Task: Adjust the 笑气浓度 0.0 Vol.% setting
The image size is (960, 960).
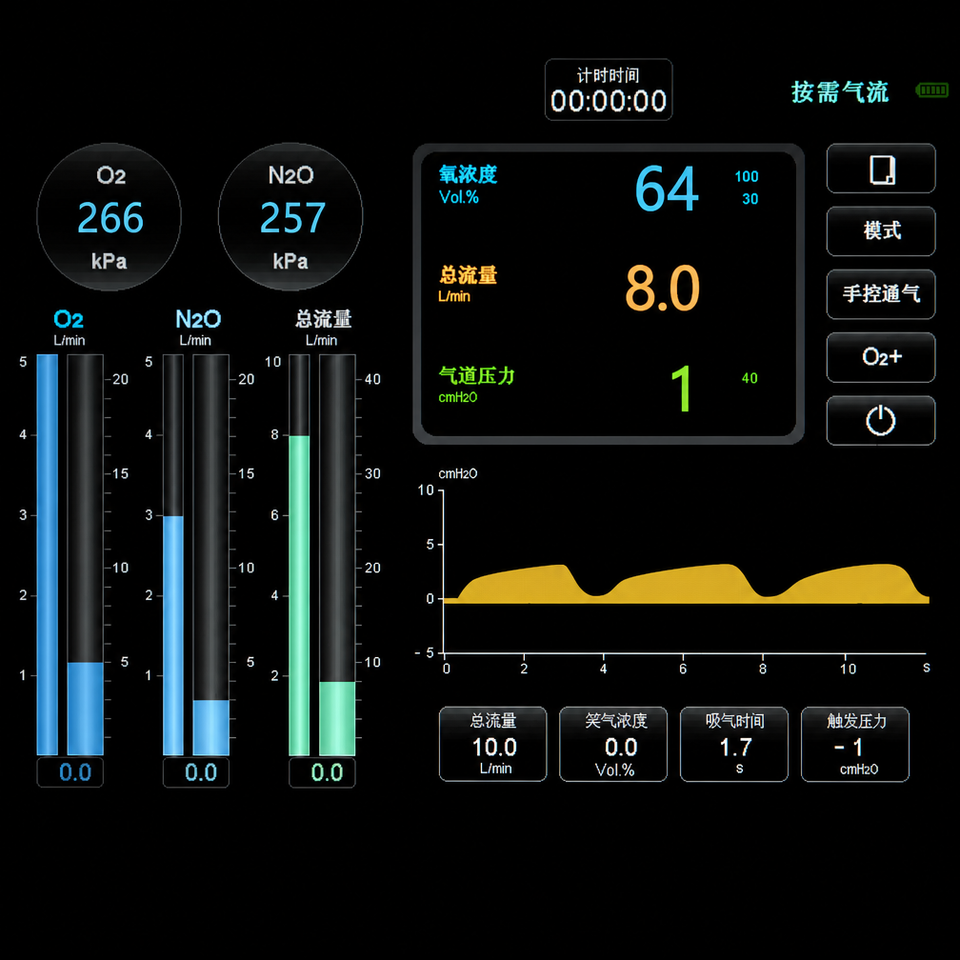Action: pyautogui.click(x=613, y=744)
